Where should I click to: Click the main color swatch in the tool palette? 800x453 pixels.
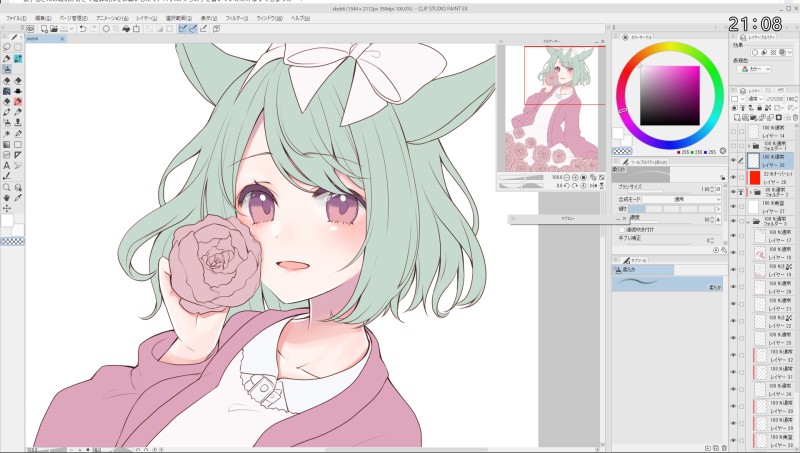pyautogui.click(x=7, y=221)
